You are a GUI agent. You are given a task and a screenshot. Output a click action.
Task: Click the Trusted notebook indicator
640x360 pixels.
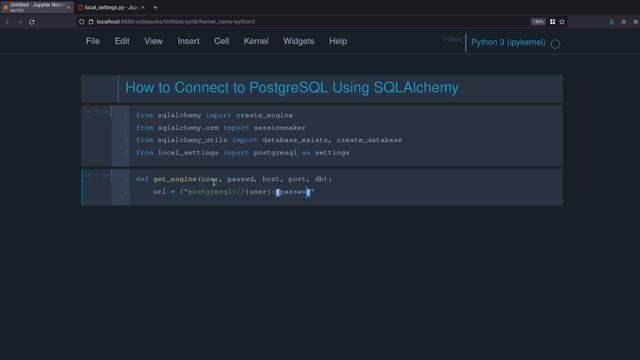click(452, 40)
